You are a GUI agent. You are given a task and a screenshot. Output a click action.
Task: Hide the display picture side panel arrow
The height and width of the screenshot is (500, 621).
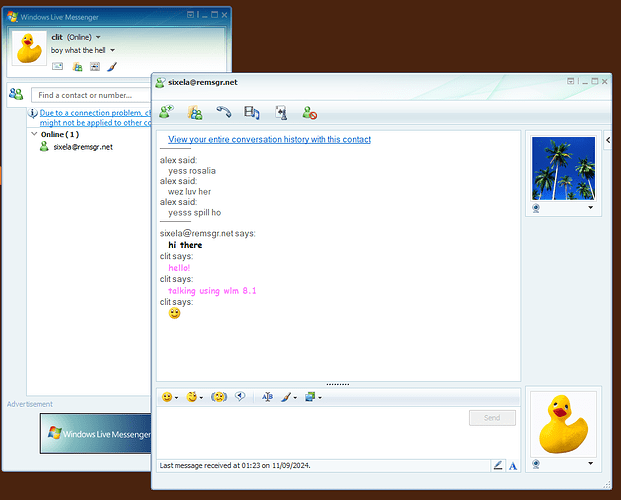pos(609,141)
